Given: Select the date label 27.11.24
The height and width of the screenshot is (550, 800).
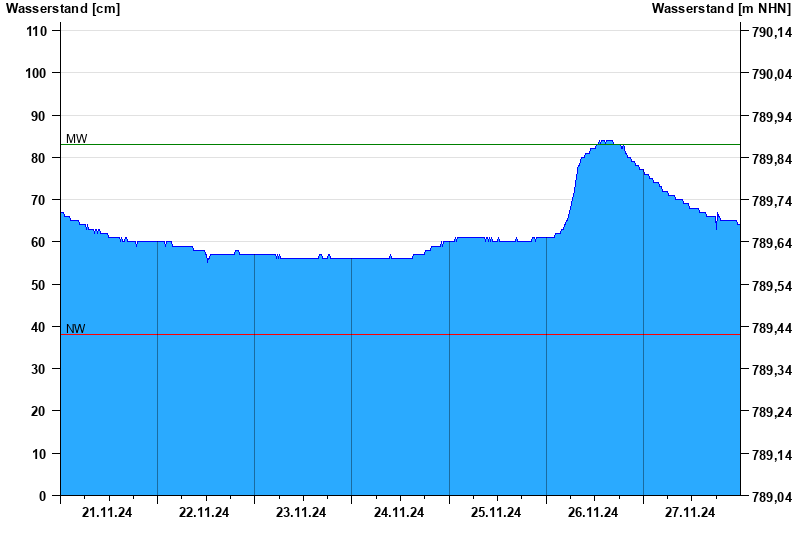Looking at the screenshot, I should click(x=690, y=512).
